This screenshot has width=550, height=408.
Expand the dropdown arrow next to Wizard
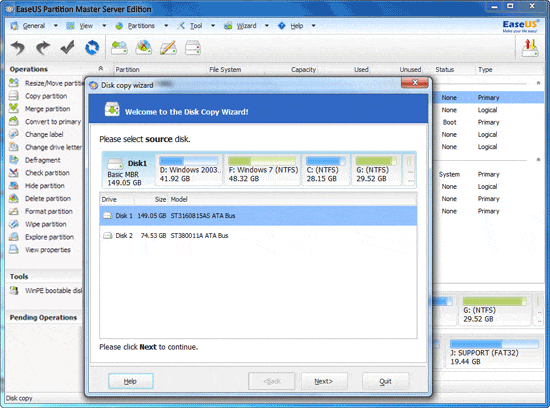point(267,26)
